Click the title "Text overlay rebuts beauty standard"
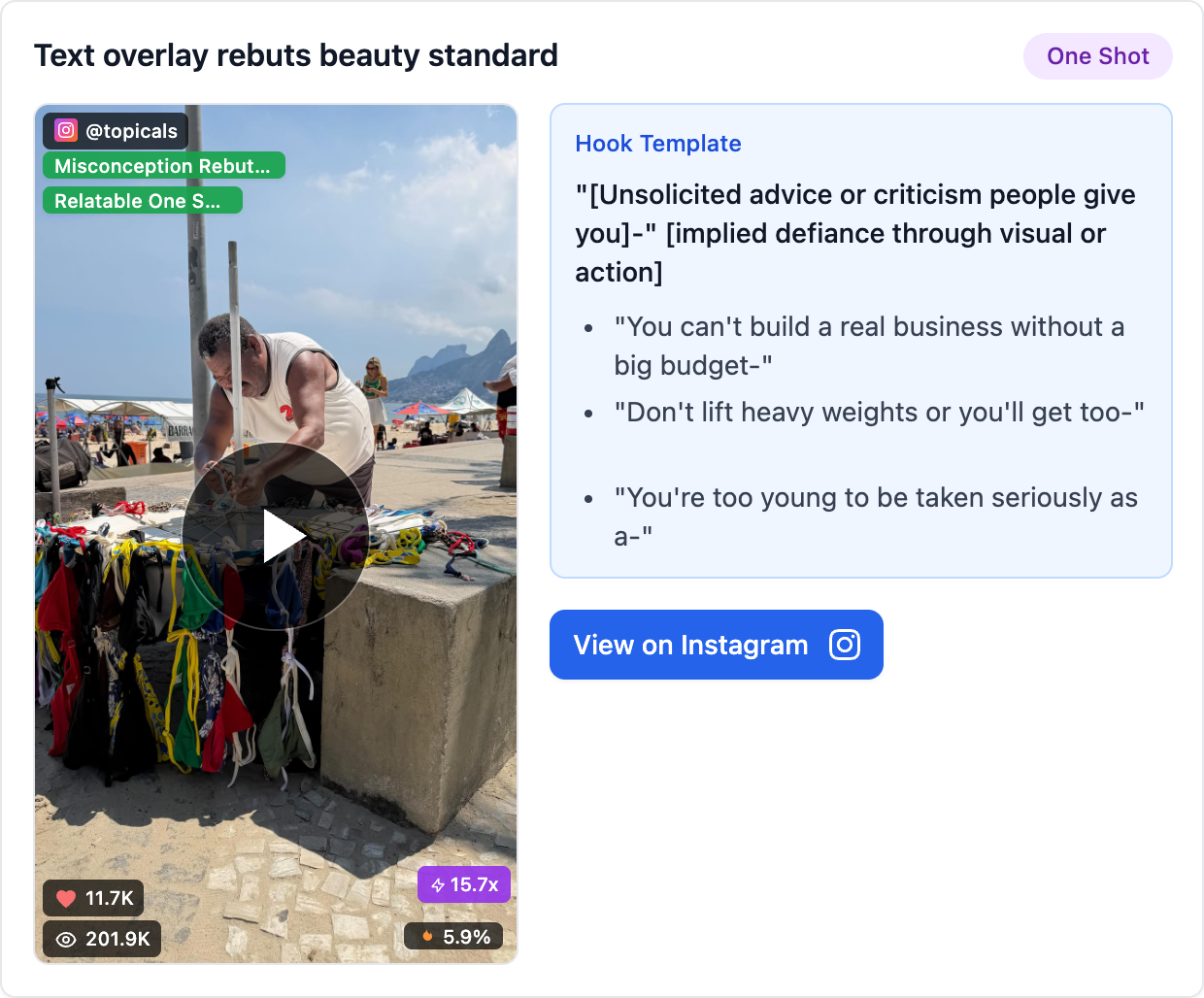This screenshot has width=1204, height=998. click(296, 55)
